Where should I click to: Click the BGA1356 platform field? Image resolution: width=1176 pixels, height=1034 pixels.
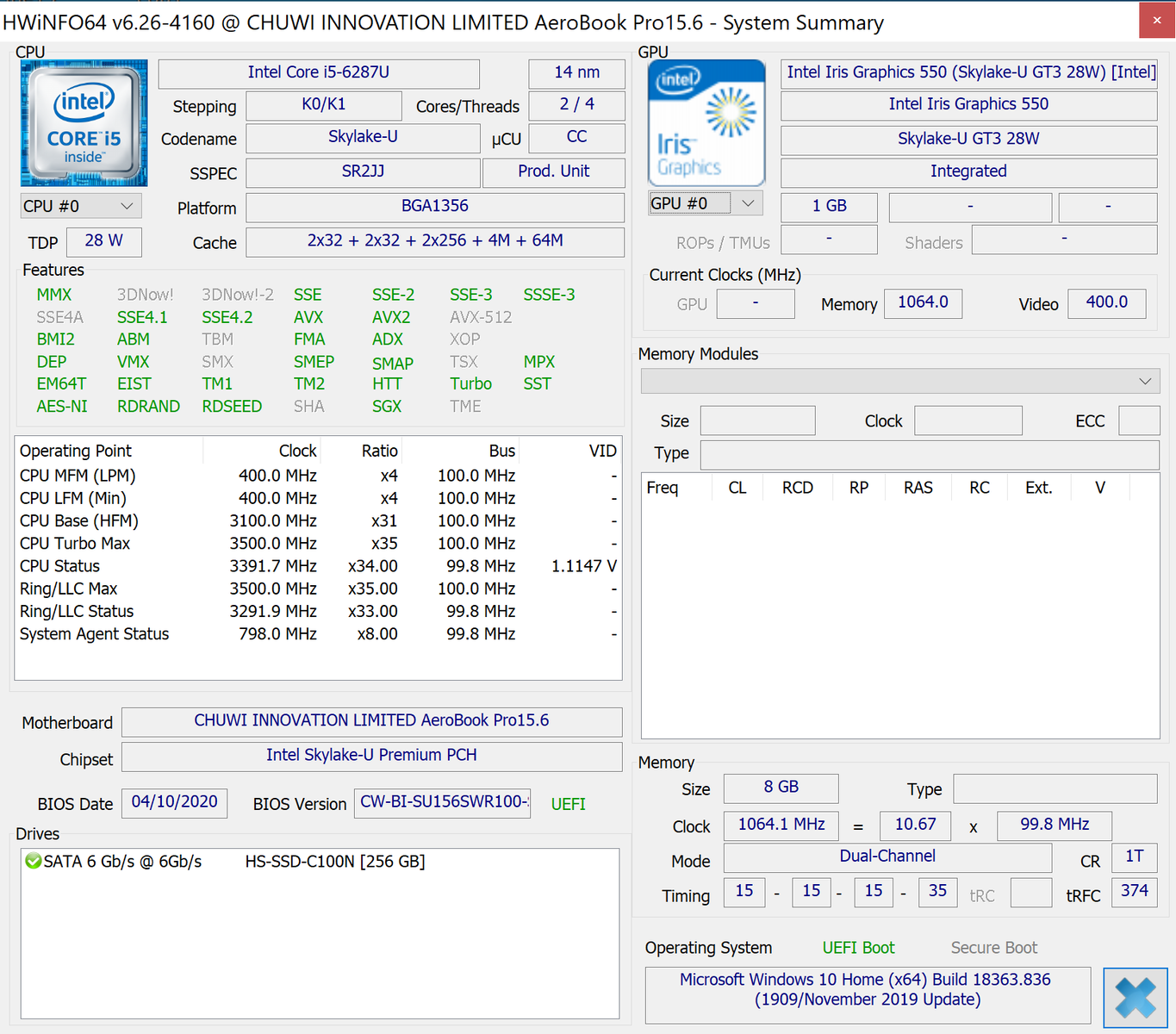tap(435, 207)
